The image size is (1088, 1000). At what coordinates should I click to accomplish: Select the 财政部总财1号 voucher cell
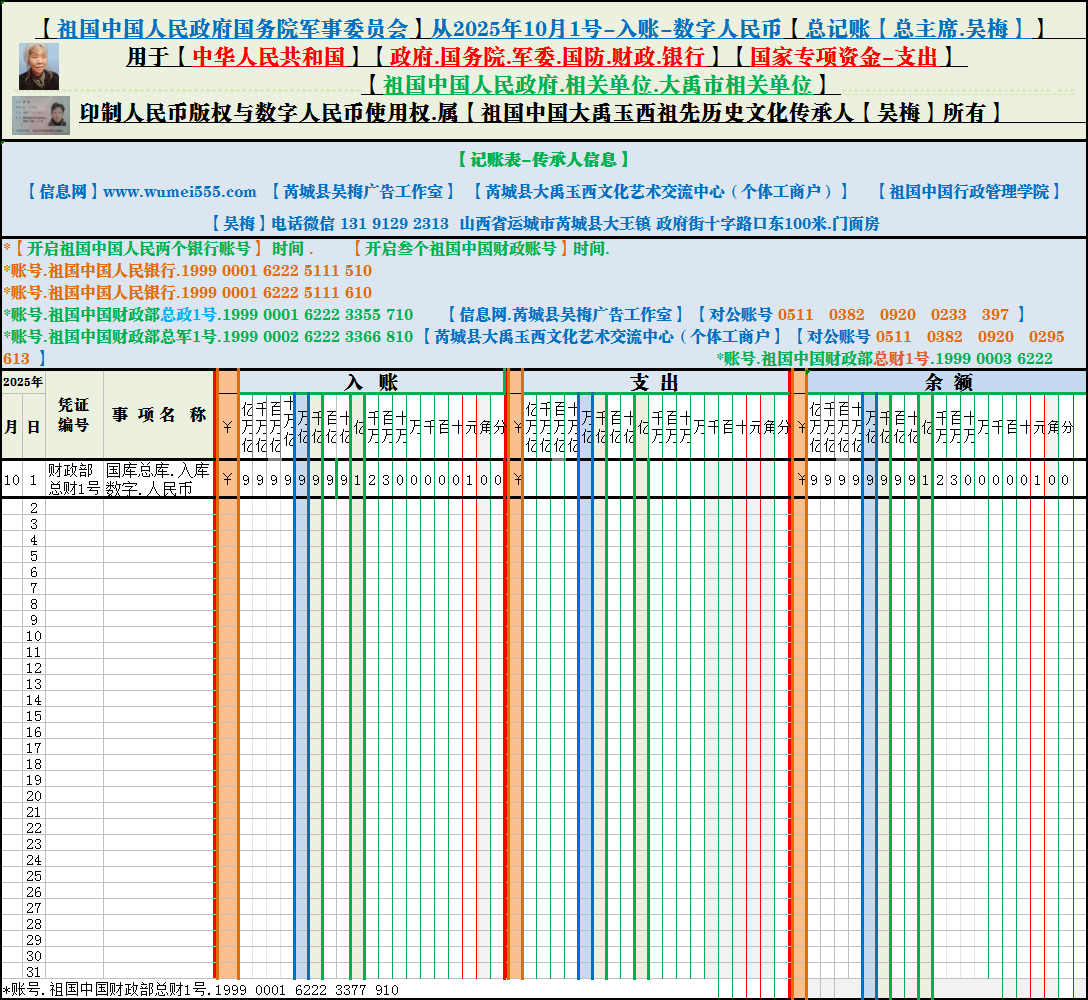point(74,479)
